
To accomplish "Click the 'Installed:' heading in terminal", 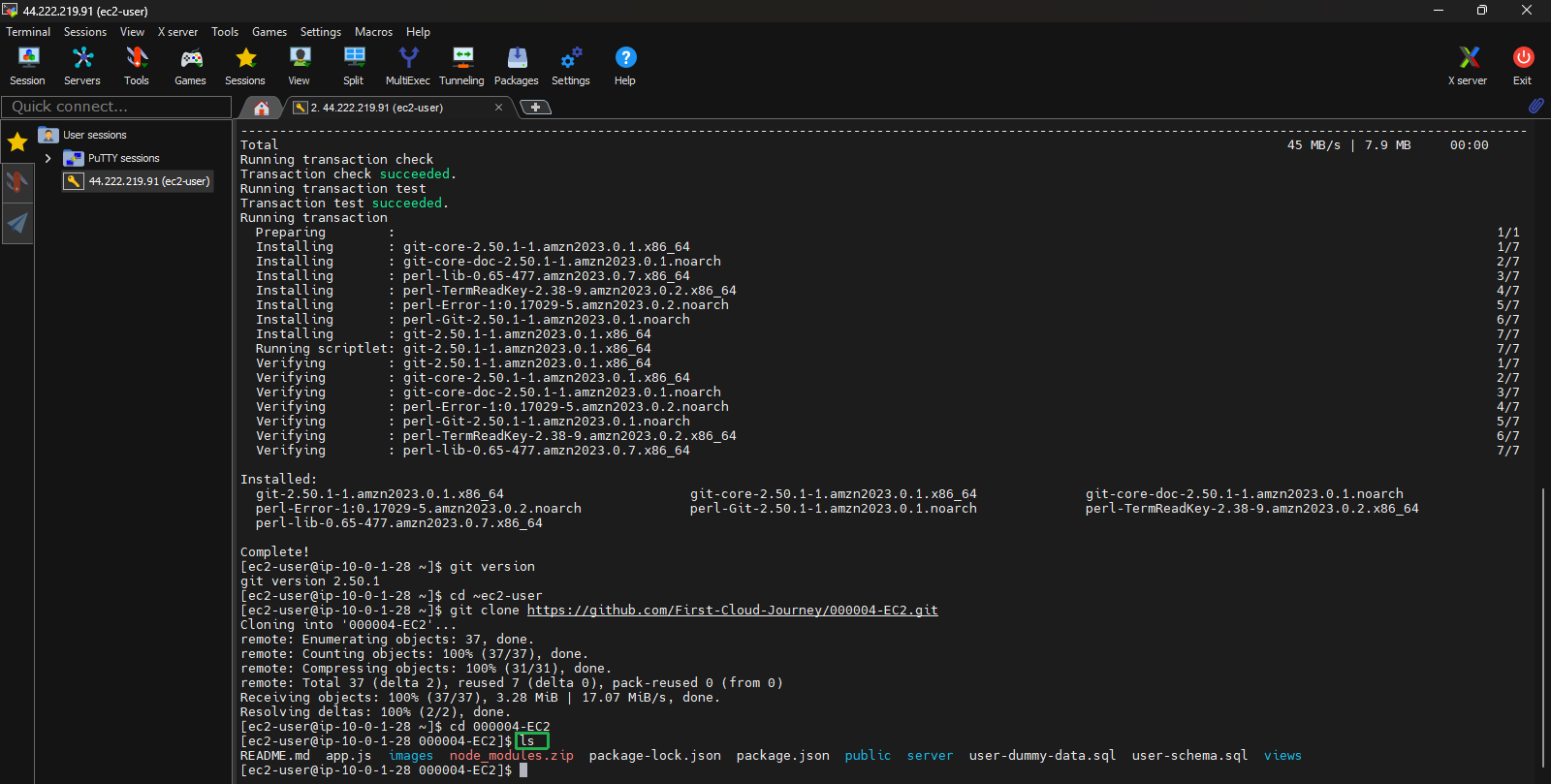I will coord(279,480).
